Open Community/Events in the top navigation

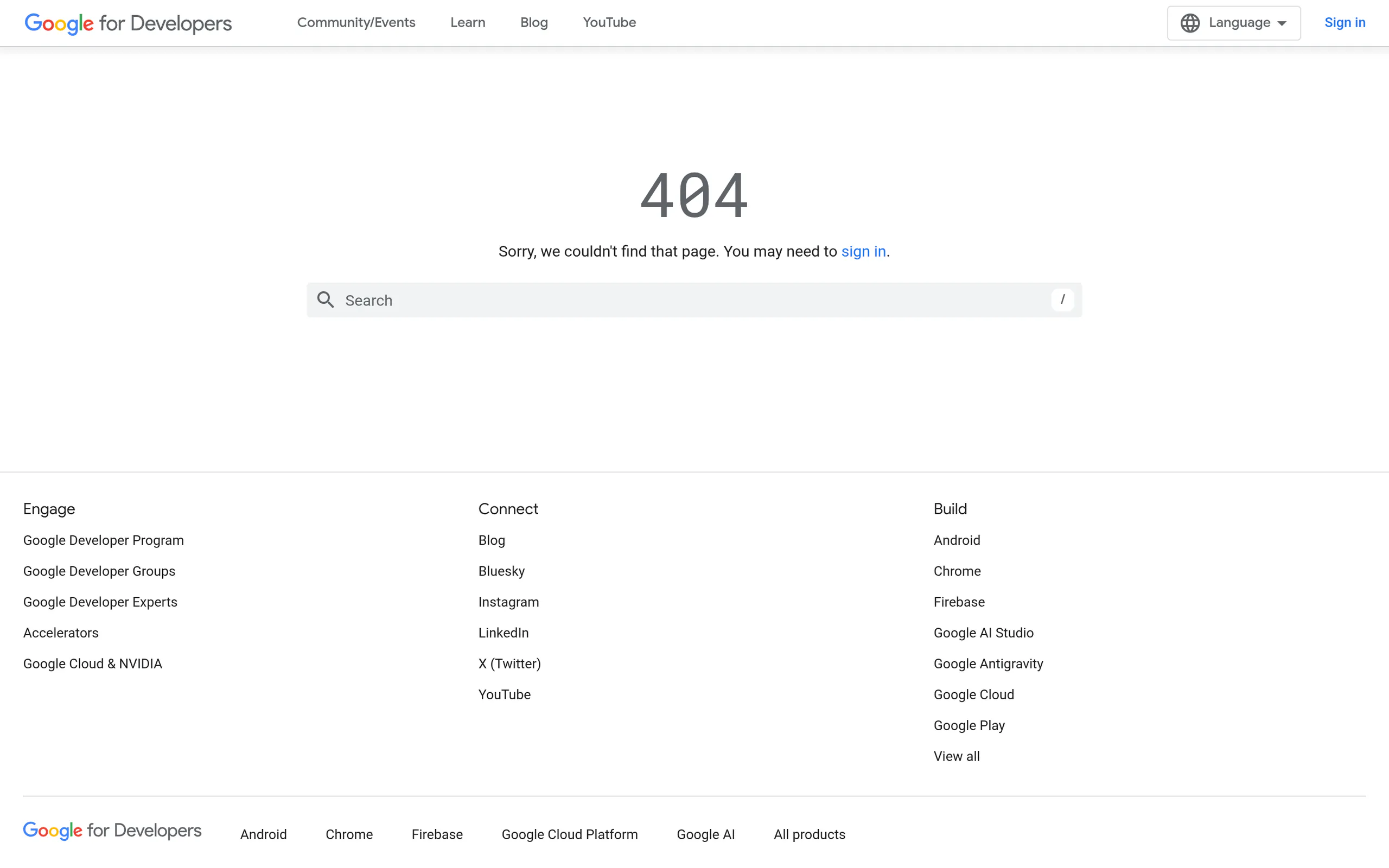point(356,22)
